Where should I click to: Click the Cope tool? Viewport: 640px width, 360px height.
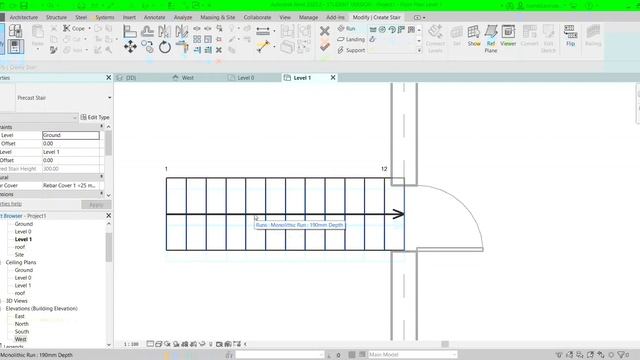[74, 28]
